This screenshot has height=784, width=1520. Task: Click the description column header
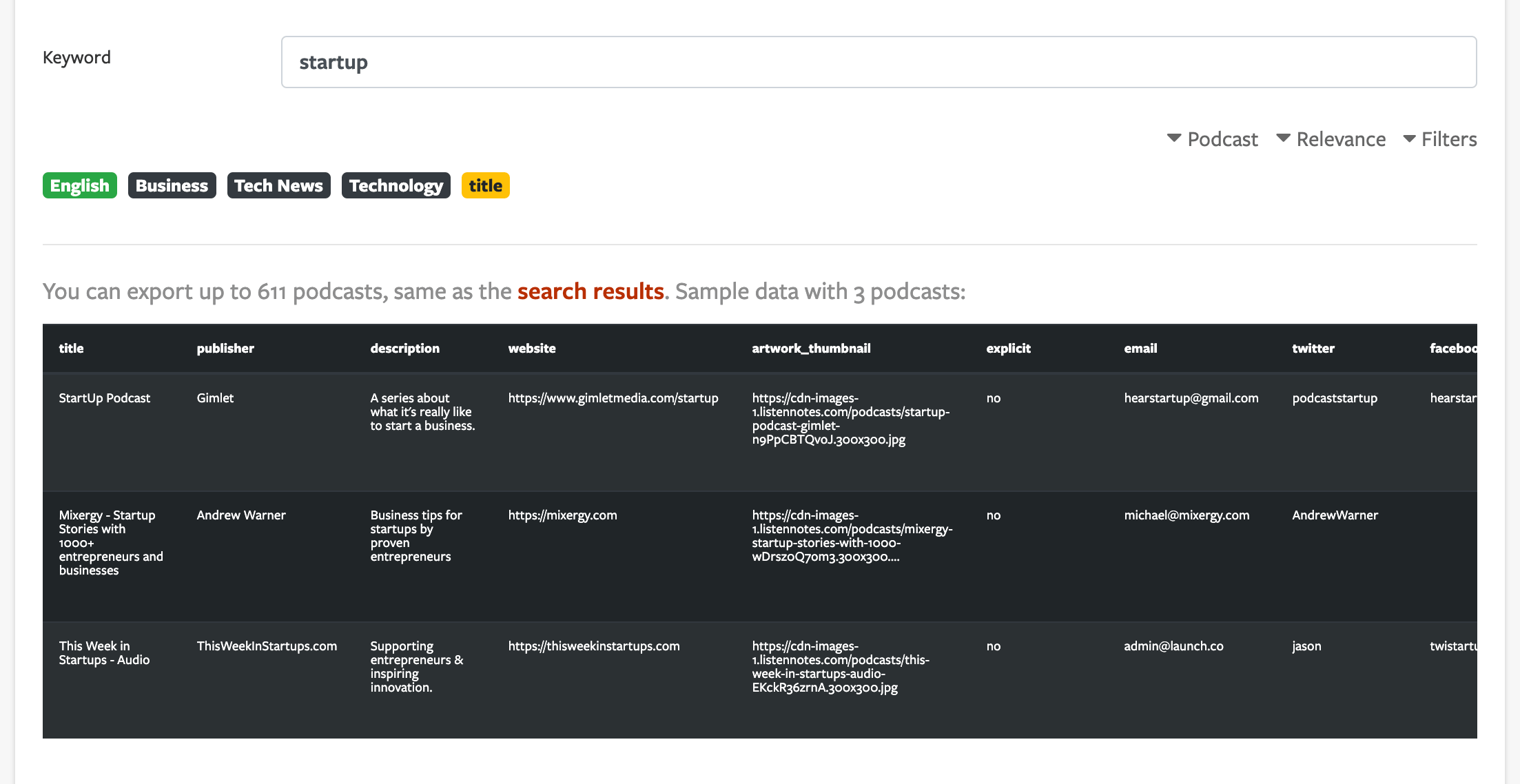tap(404, 348)
